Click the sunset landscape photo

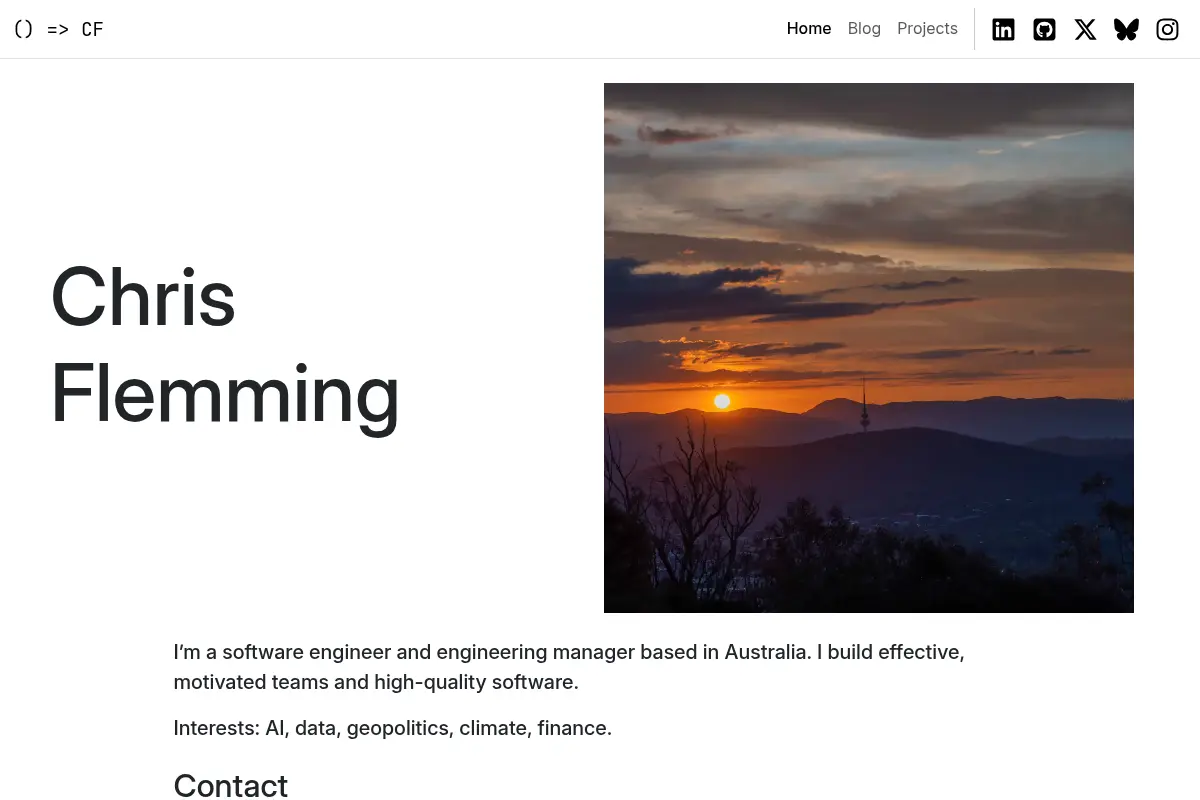pos(869,348)
